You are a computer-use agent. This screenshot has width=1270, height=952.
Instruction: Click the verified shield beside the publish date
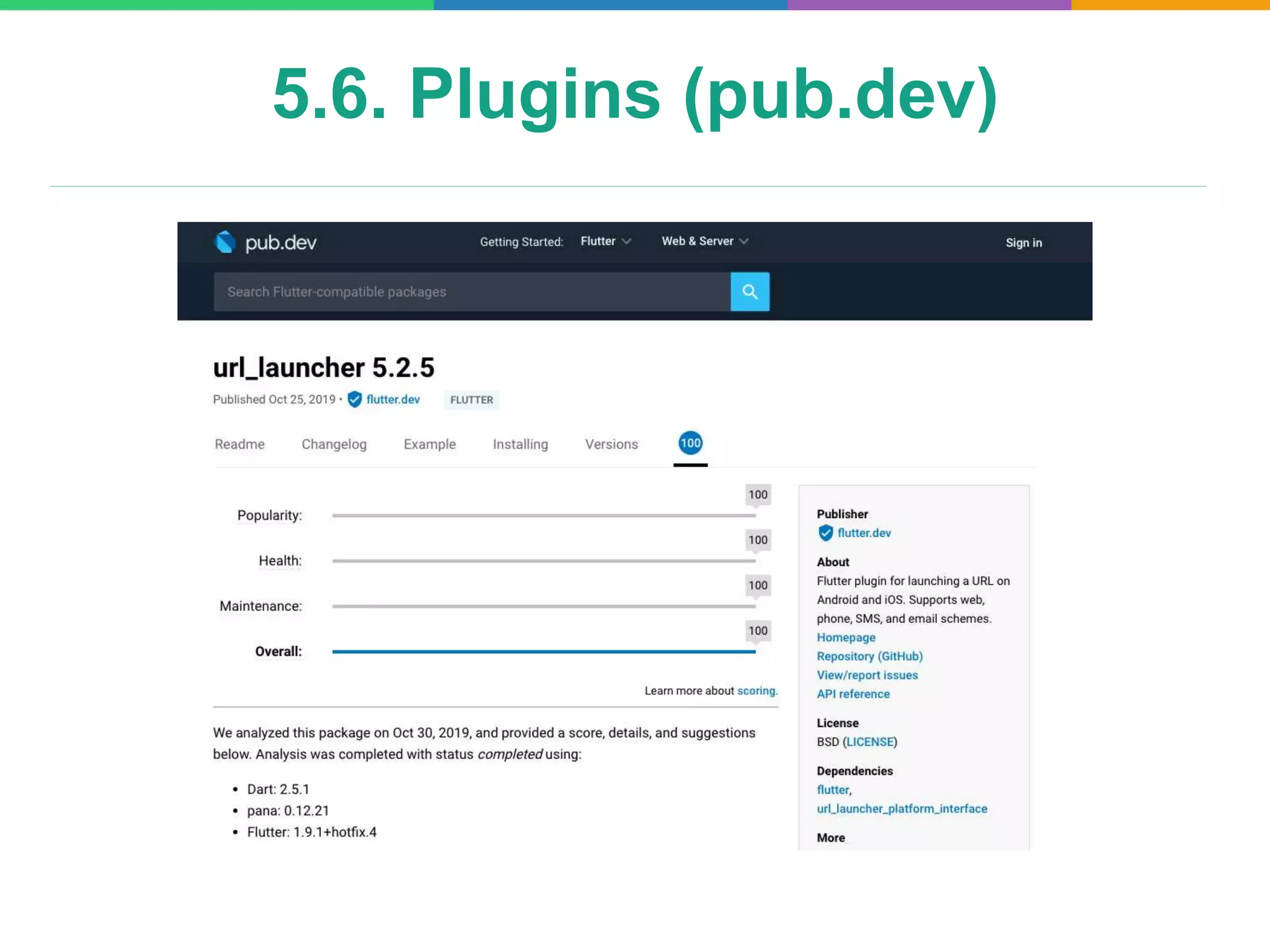click(355, 400)
